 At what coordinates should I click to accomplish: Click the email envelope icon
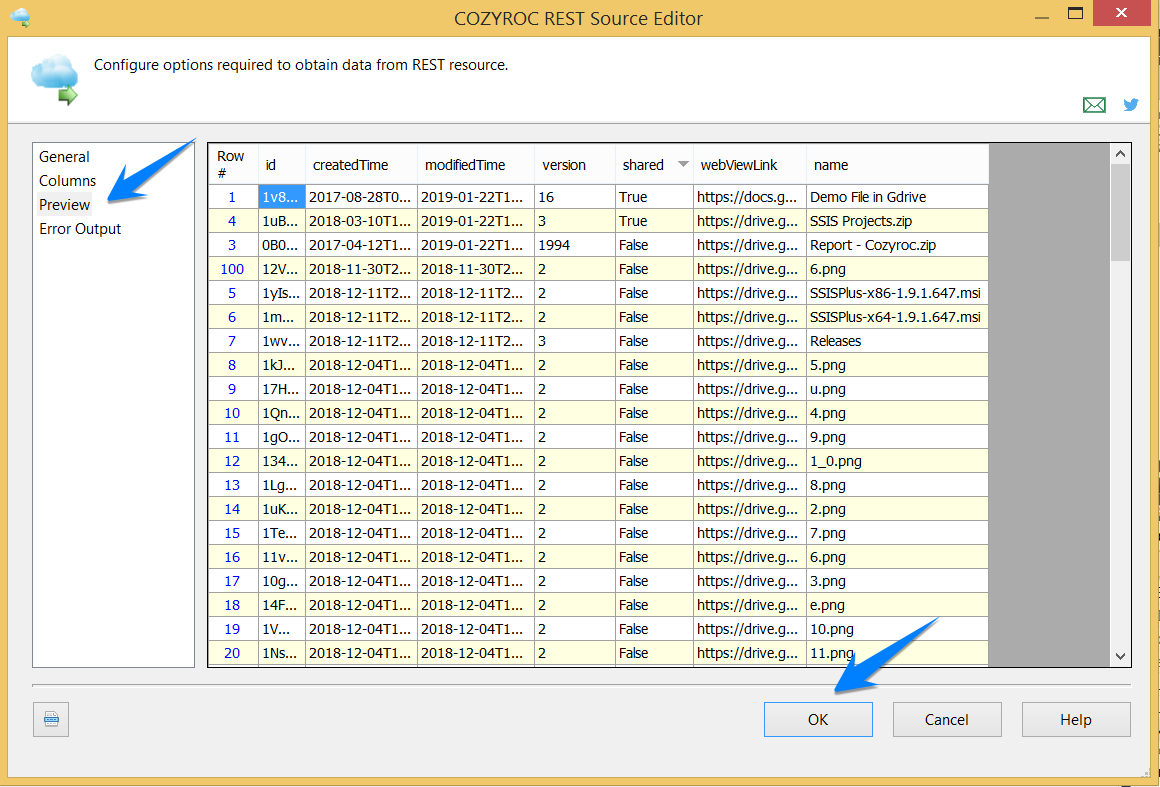coord(1094,105)
